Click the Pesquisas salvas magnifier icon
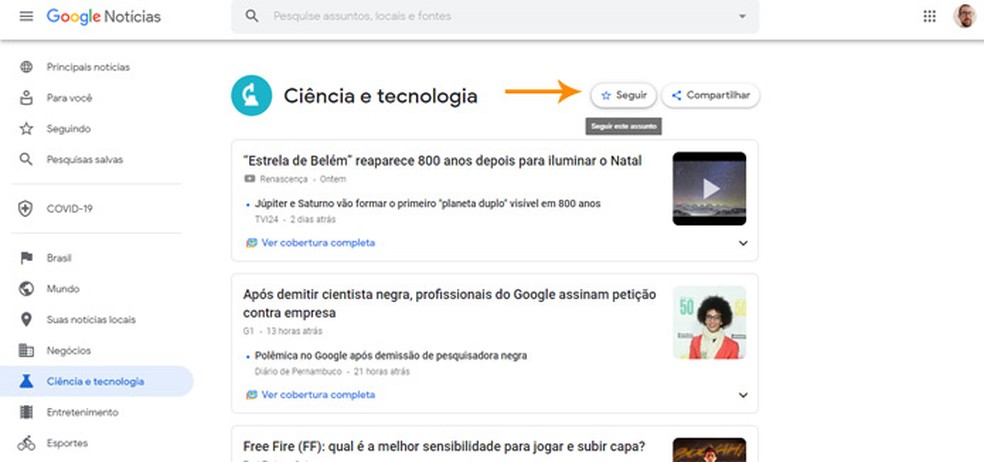984x462 pixels. (26, 159)
